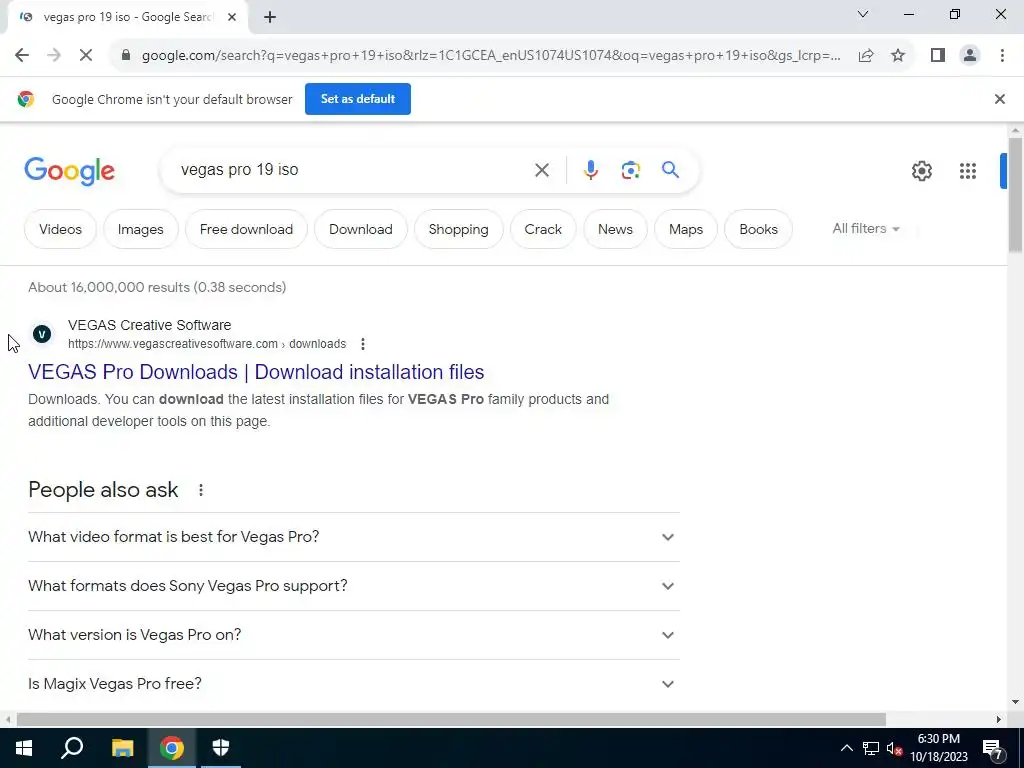Open more options for VEGAS result

pyautogui.click(x=362, y=344)
